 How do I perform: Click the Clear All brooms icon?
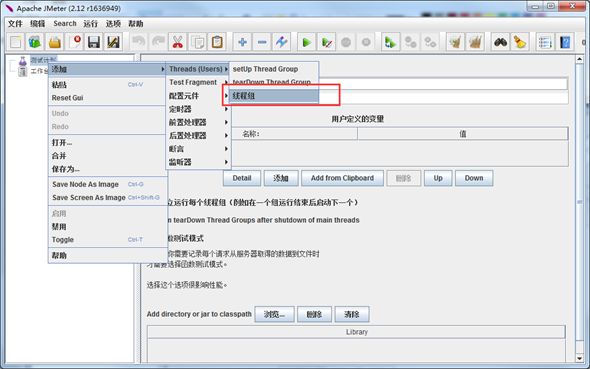point(475,42)
